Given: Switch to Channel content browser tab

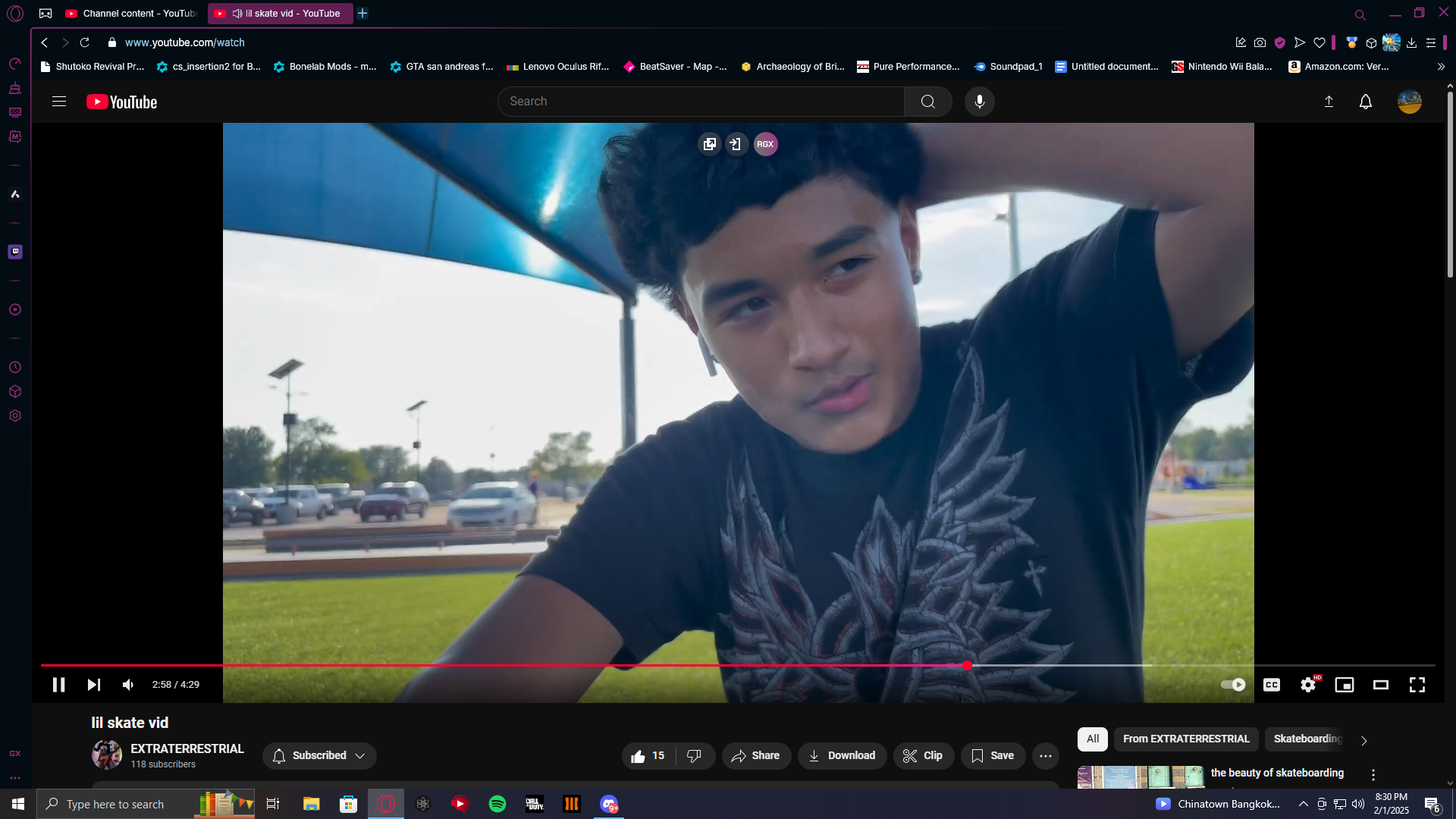Looking at the screenshot, I should coord(133,14).
